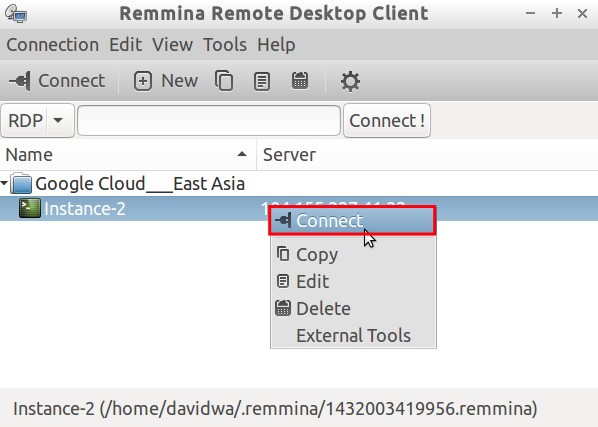Screen dimensions: 598x427
Task: Select the Instance-2 row name
Action: pos(85,209)
